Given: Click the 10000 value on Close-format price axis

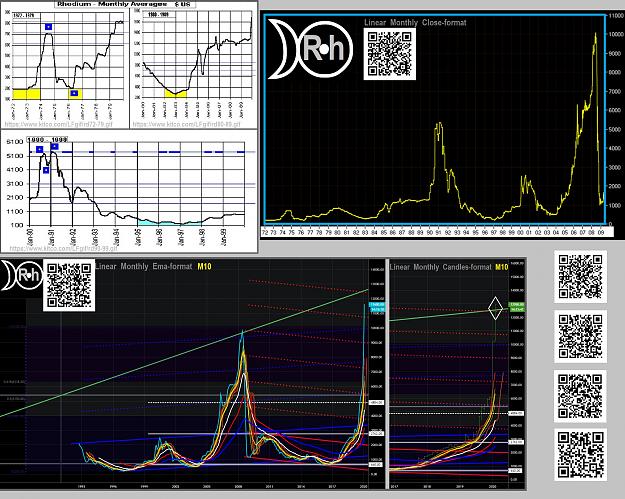Looking at the screenshot, I should tap(615, 34).
